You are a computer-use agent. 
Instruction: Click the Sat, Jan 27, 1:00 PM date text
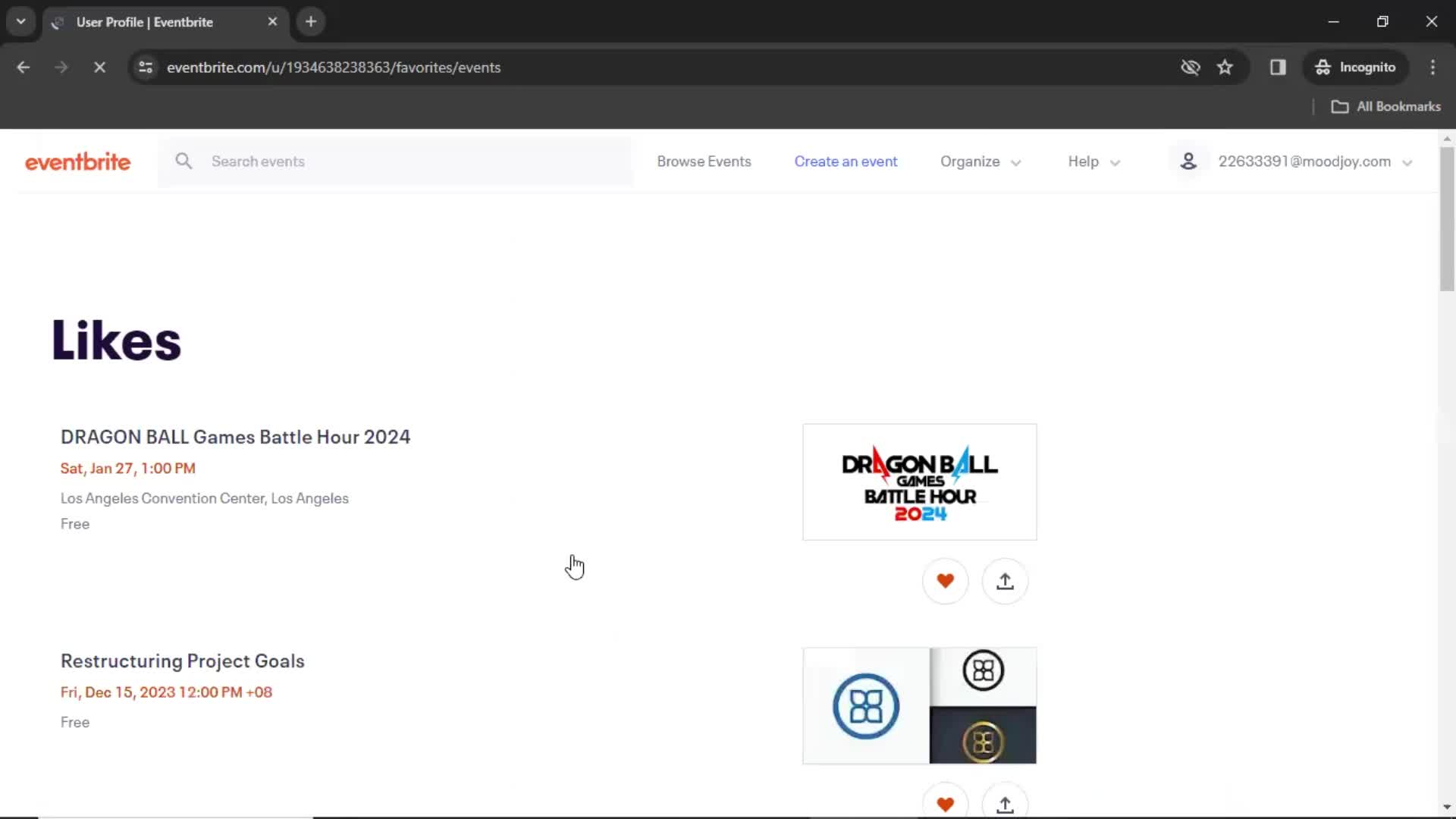[x=128, y=468]
